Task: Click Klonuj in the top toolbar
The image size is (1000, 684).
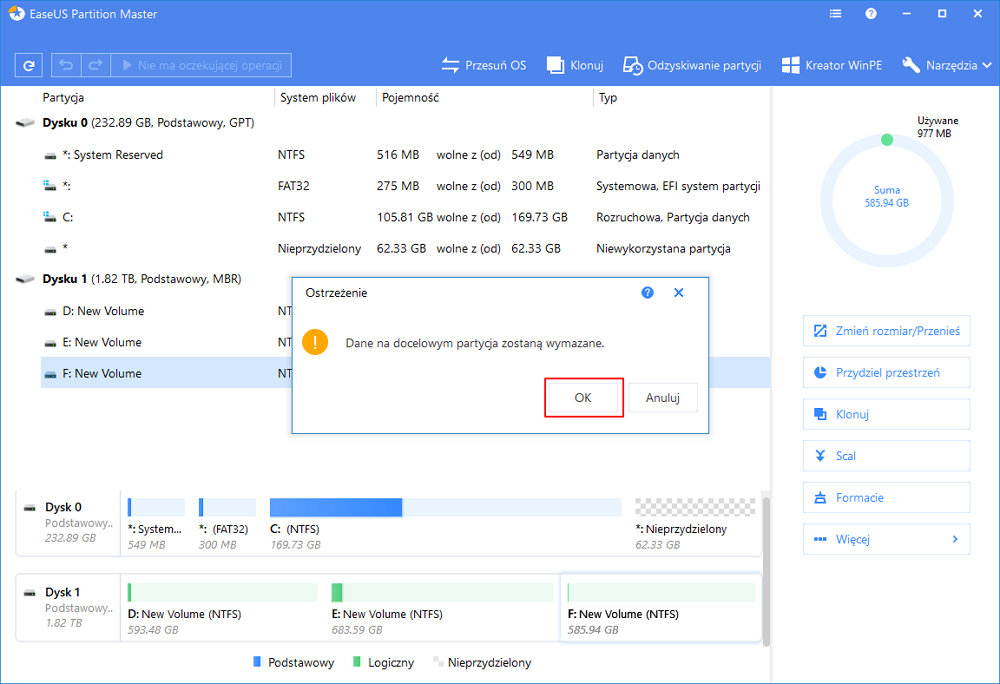Action: point(575,65)
